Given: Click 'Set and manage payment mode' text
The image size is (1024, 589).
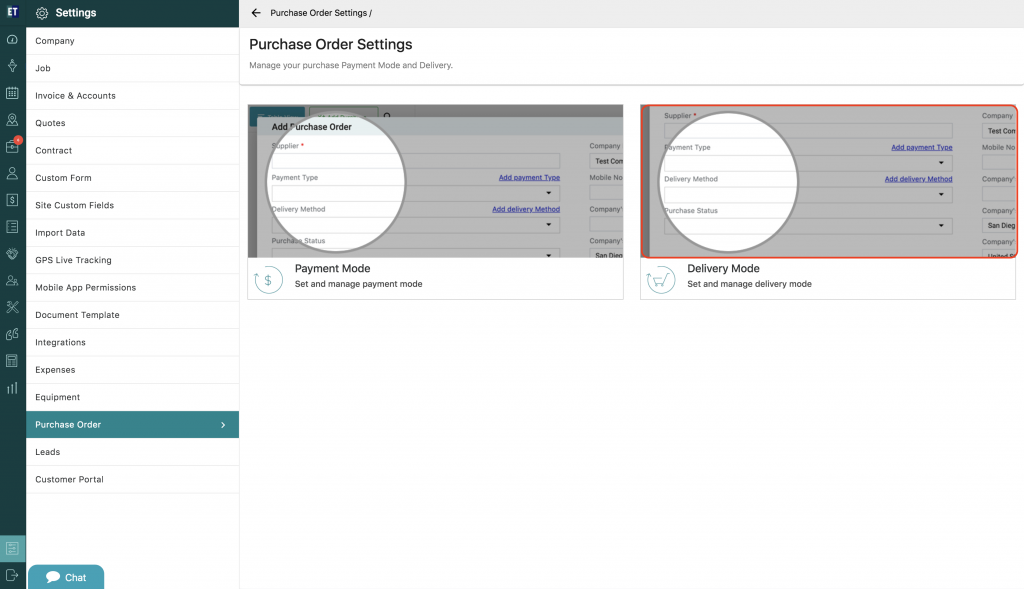Looking at the screenshot, I should pos(359,284).
